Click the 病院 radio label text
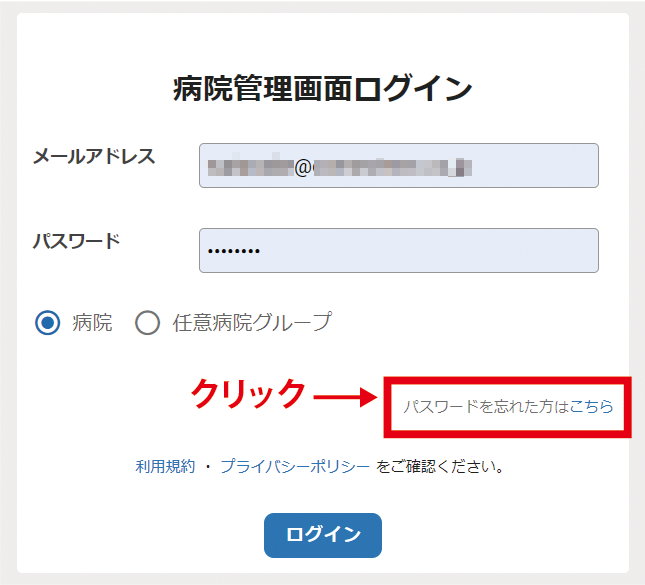645x585 pixels. coord(92,323)
